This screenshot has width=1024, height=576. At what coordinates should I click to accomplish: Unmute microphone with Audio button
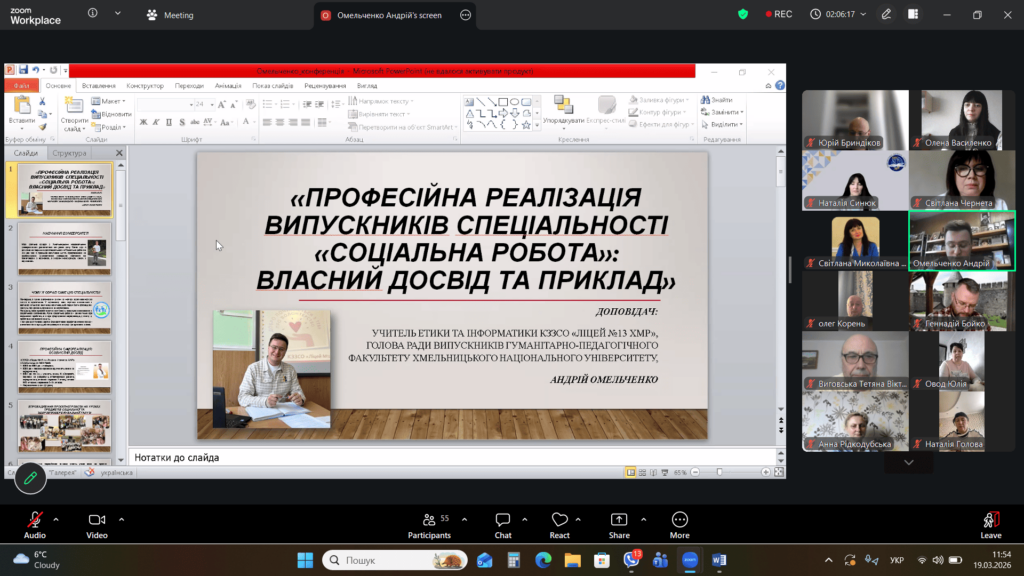pos(35,521)
